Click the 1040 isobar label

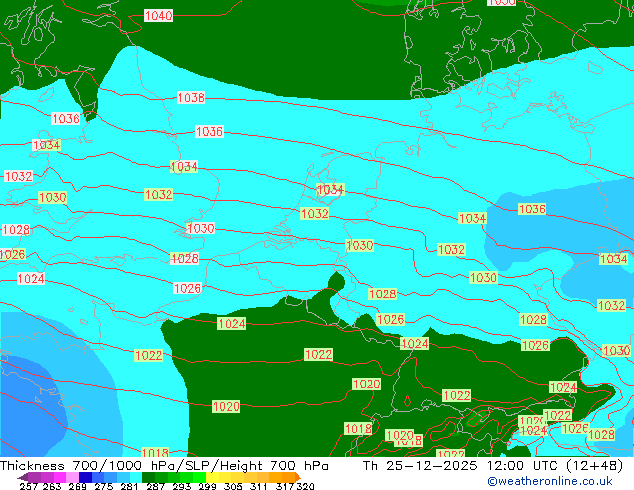[158, 16]
